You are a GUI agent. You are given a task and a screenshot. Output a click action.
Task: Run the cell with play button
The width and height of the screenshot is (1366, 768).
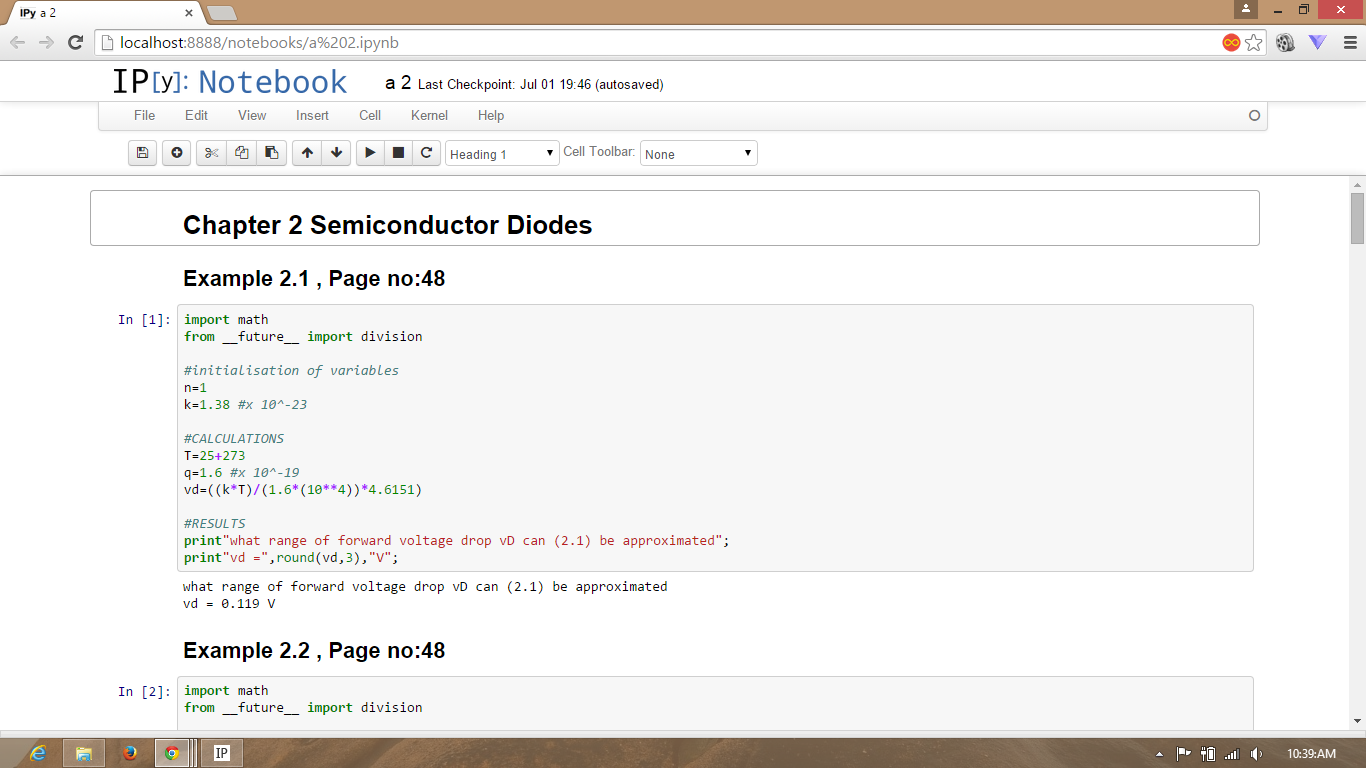[x=370, y=153]
